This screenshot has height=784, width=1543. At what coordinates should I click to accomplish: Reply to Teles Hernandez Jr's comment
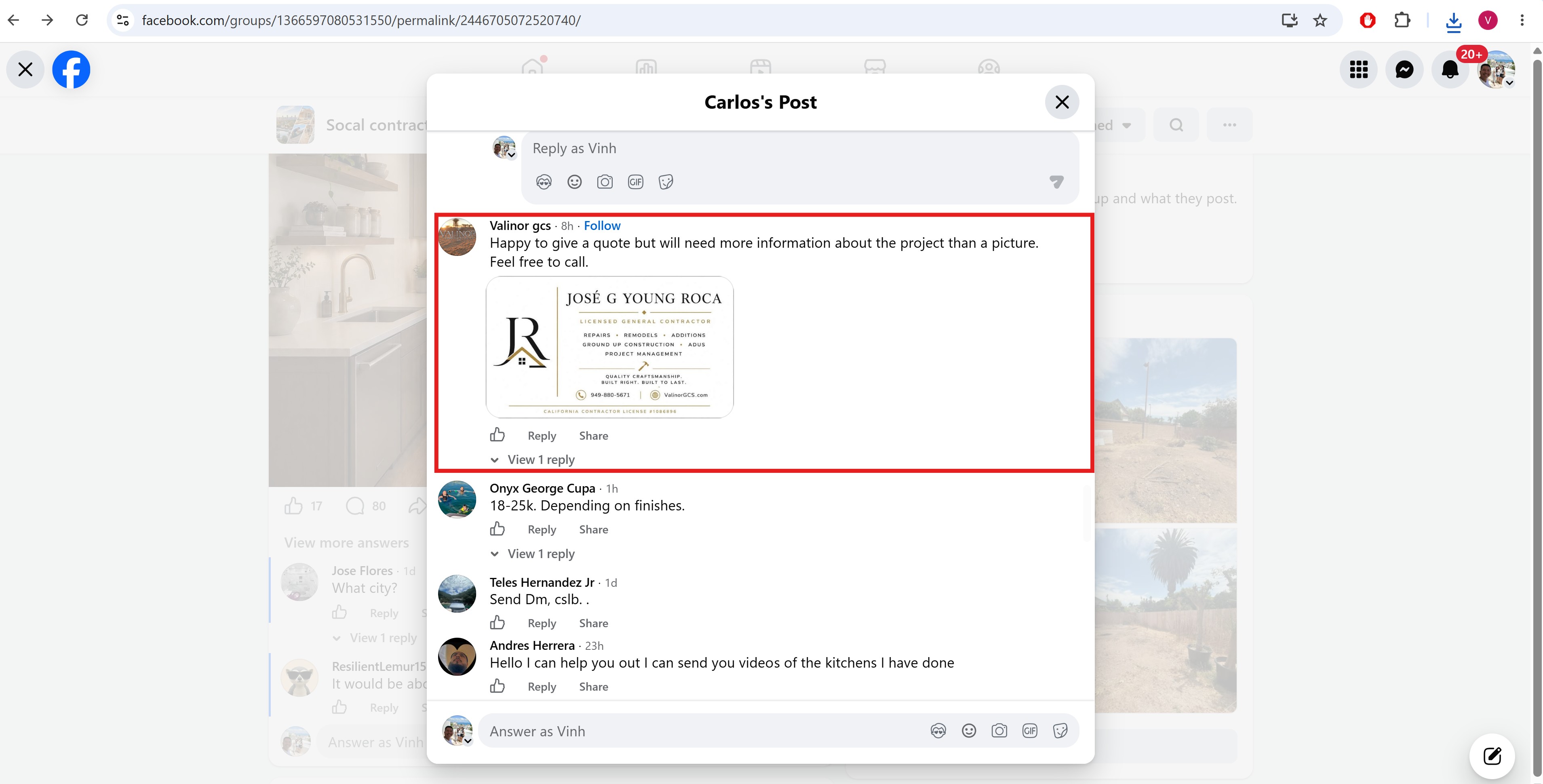point(542,624)
